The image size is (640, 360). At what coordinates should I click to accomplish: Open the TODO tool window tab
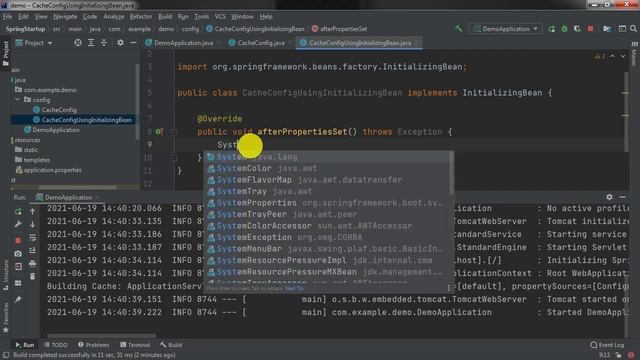(56, 345)
